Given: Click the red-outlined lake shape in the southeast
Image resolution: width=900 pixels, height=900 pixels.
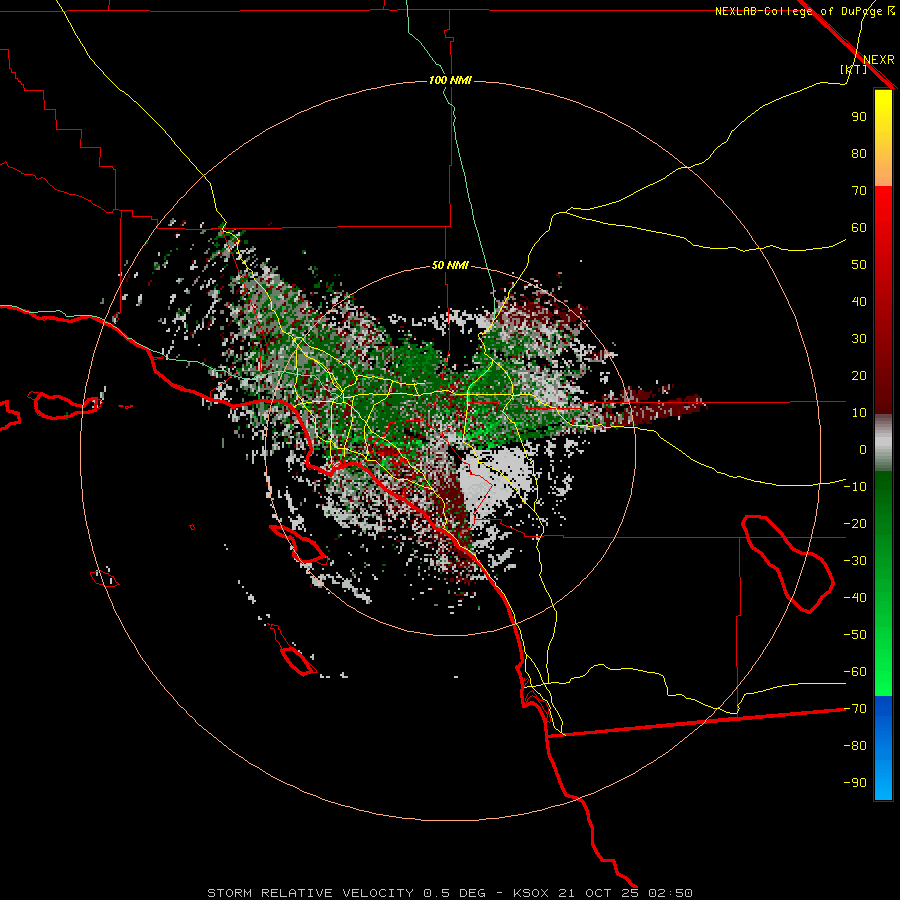Looking at the screenshot, I should click(788, 564).
